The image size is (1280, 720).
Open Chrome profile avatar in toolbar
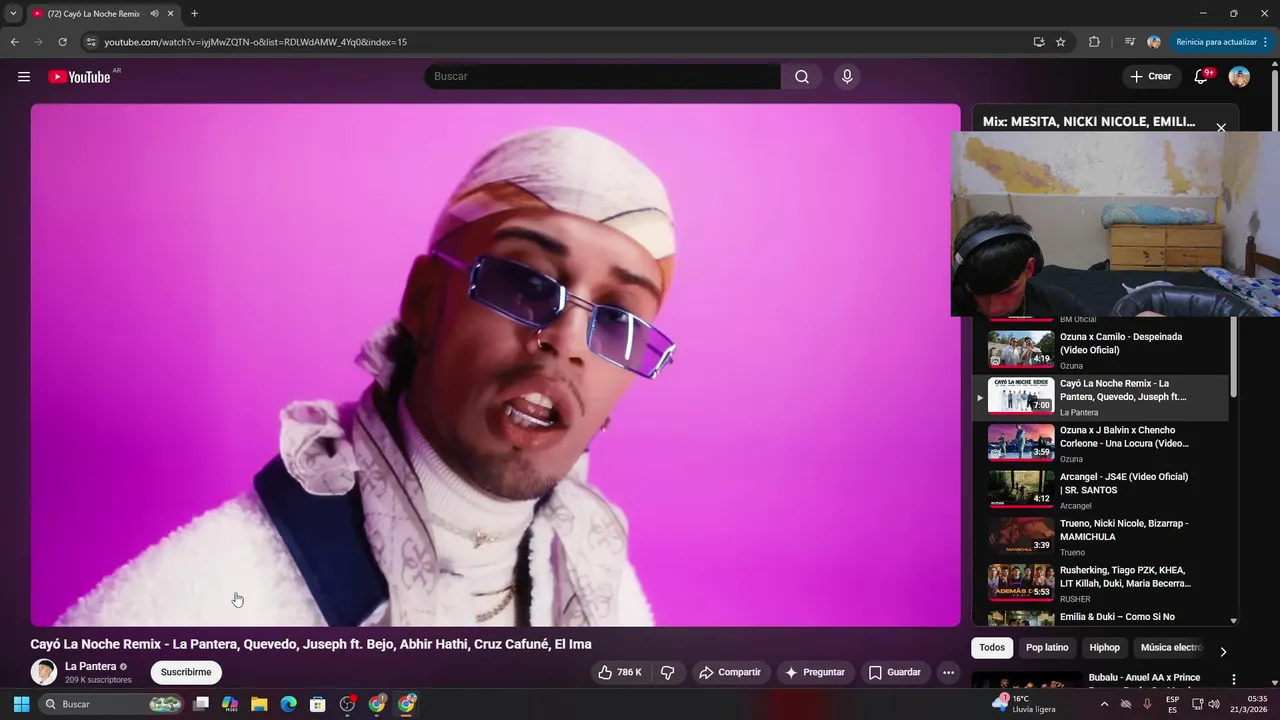[1154, 42]
